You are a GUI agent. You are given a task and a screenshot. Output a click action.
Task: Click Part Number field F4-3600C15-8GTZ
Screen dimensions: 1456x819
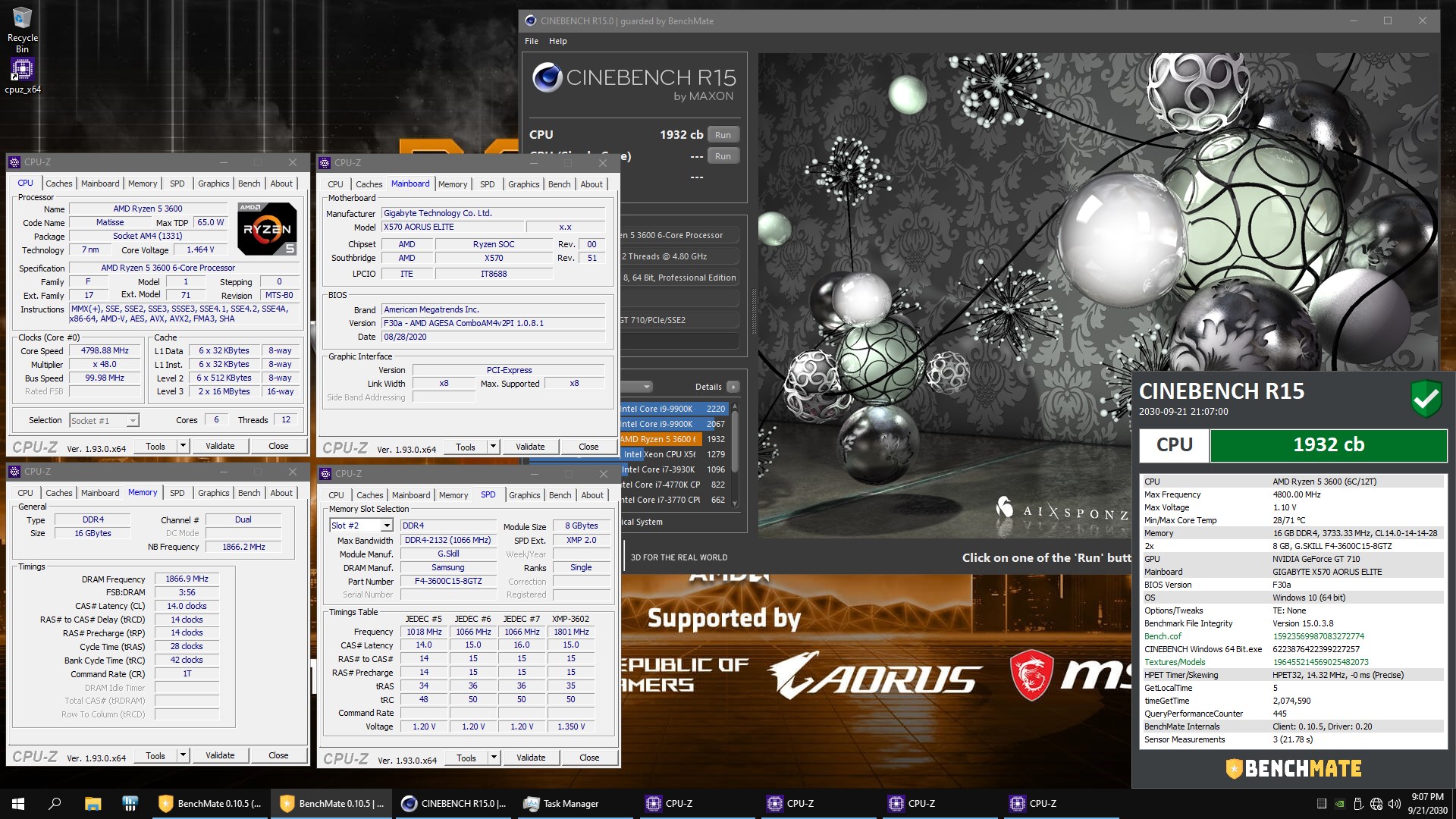[448, 582]
